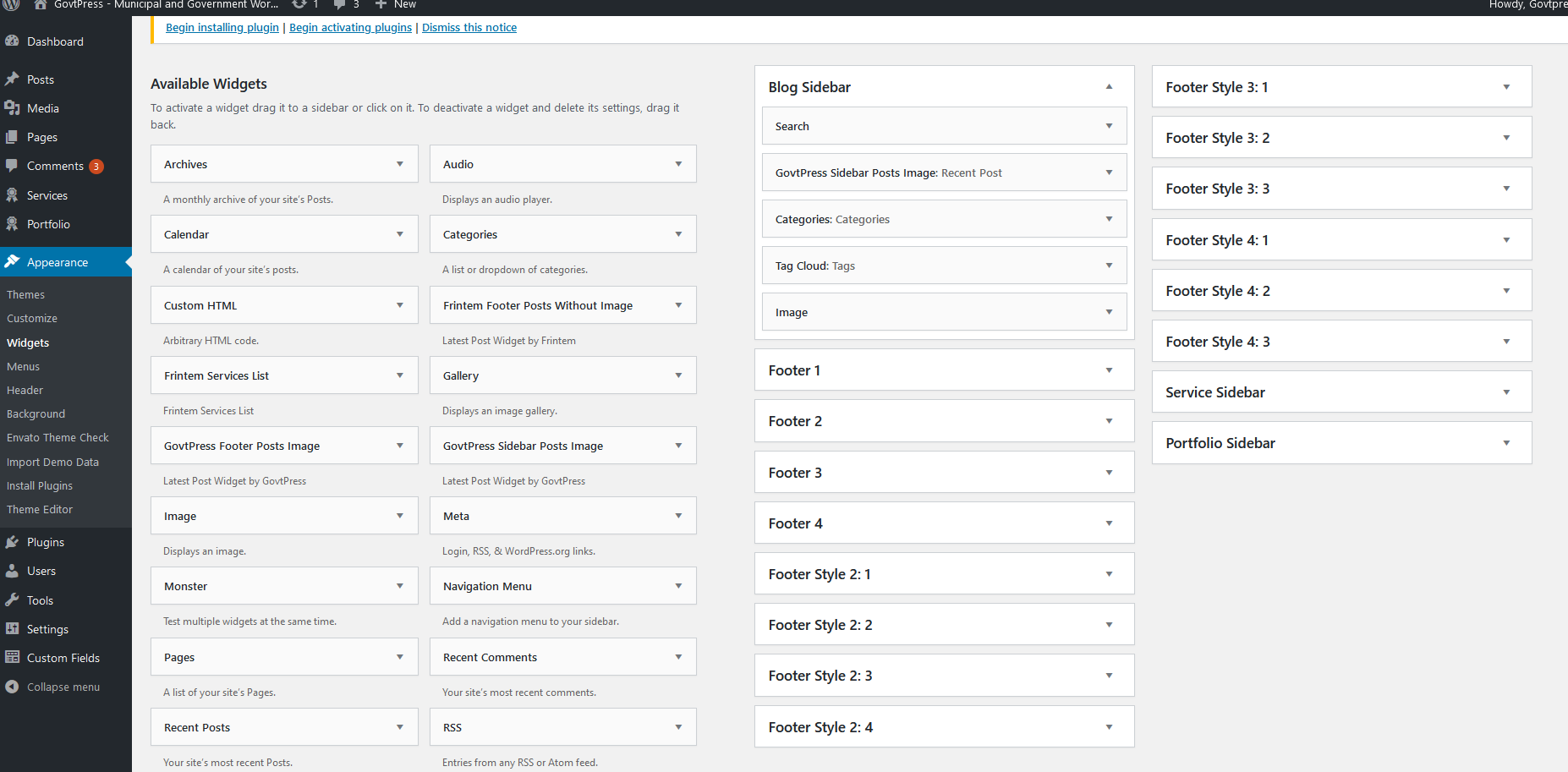Open the Theme Editor submenu item
This screenshot has width=1568, height=772.
(x=40, y=509)
